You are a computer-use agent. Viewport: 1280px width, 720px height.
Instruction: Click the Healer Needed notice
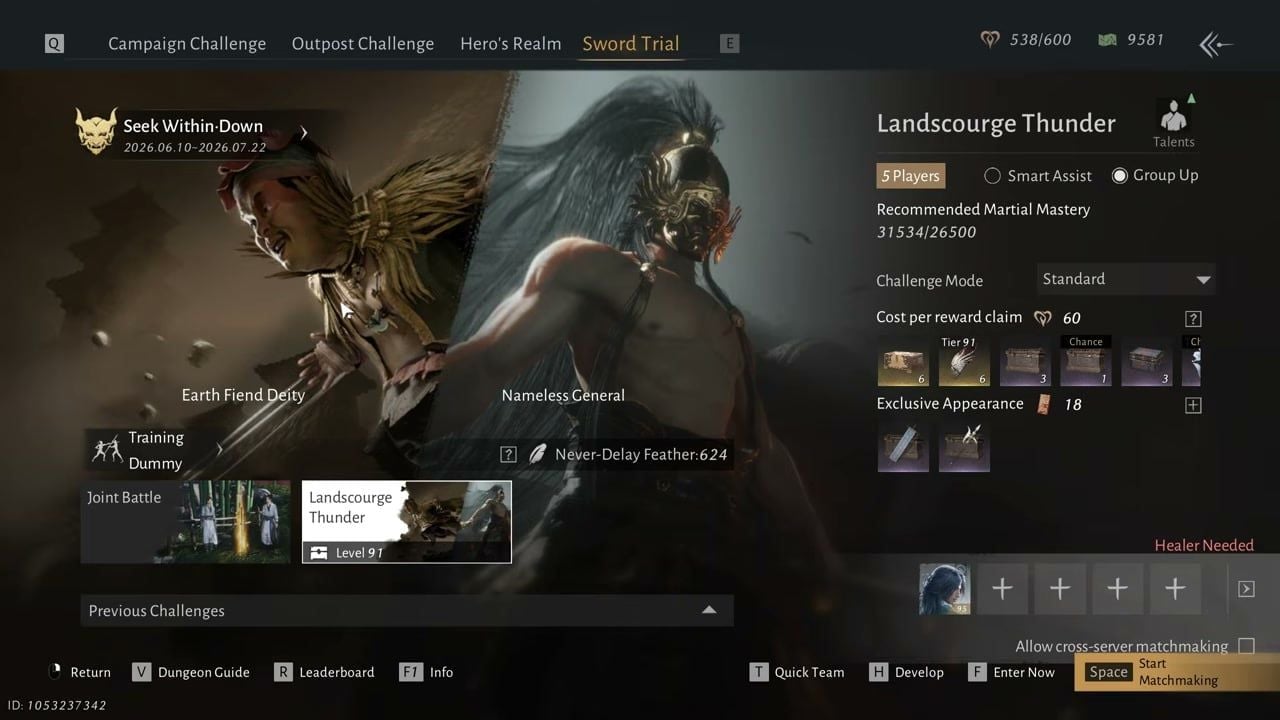(1204, 545)
